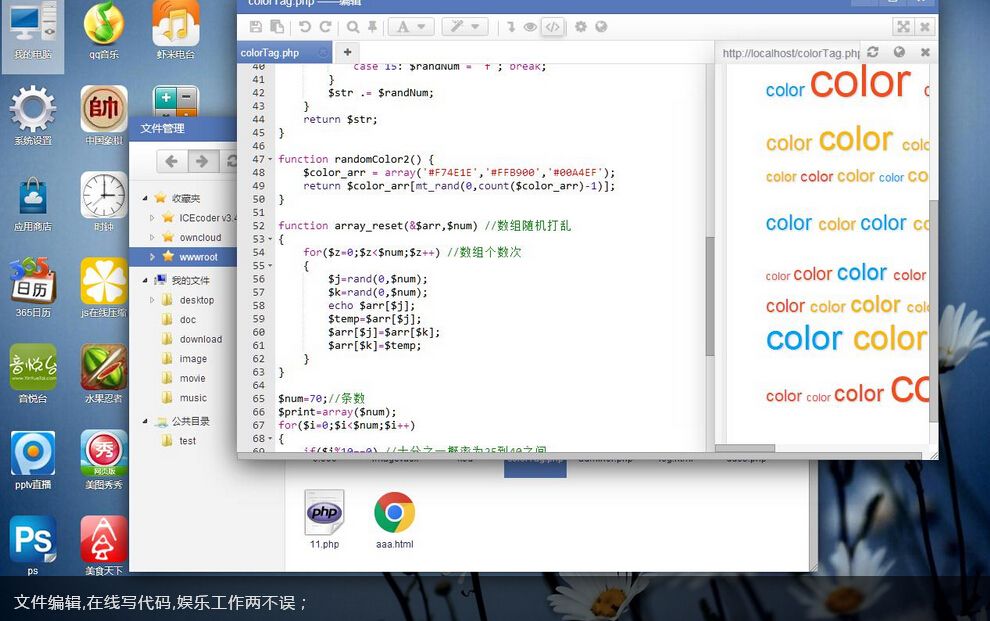Toggle the code view button in toolbar
The width and height of the screenshot is (990, 621).
click(x=552, y=27)
